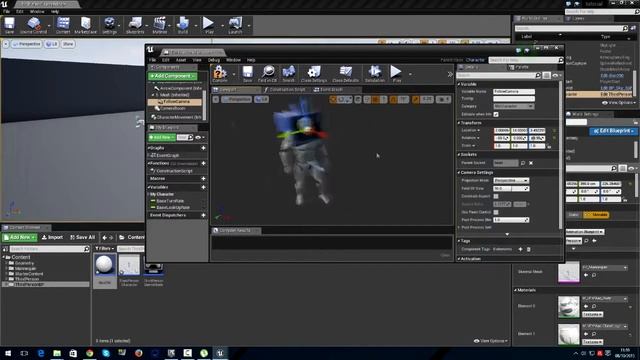The width and height of the screenshot is (640, 360).
Task: Save the blueprint in Blueprint editor toolbar
Action: click(247, 74)
